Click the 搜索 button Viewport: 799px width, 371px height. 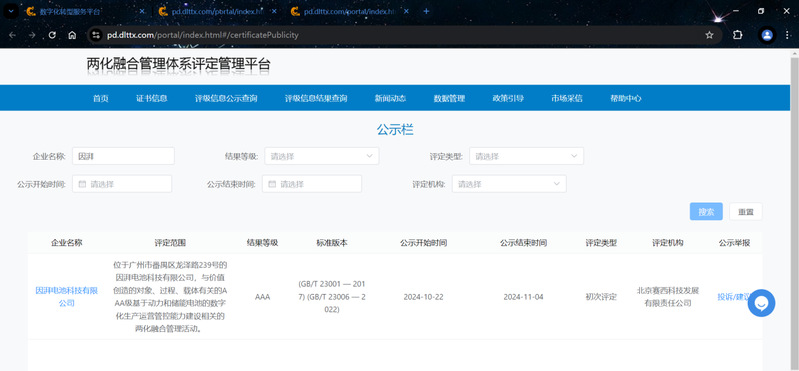706,211
